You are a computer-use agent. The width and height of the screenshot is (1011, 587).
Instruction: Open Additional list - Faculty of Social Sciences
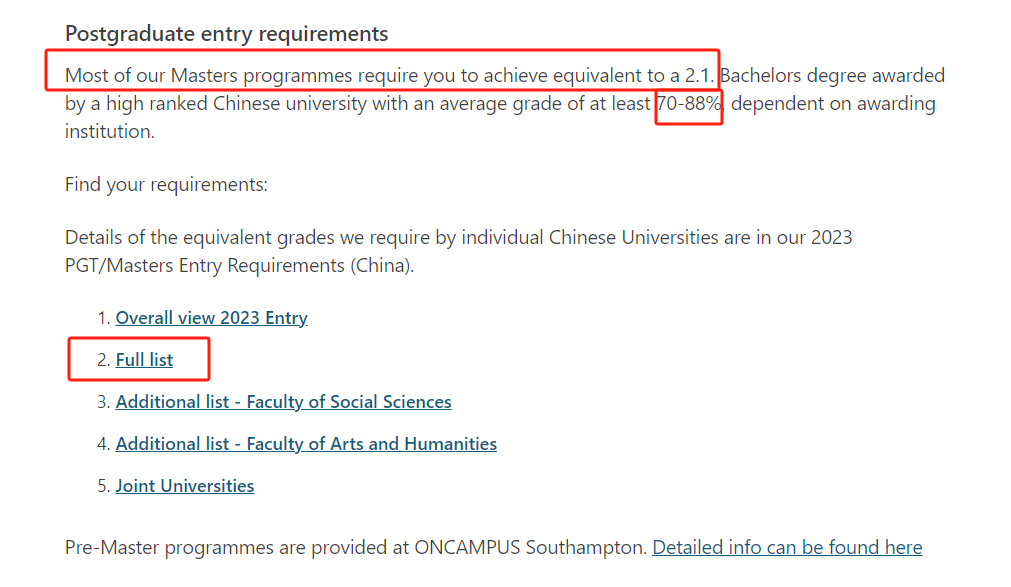point(284,402)
